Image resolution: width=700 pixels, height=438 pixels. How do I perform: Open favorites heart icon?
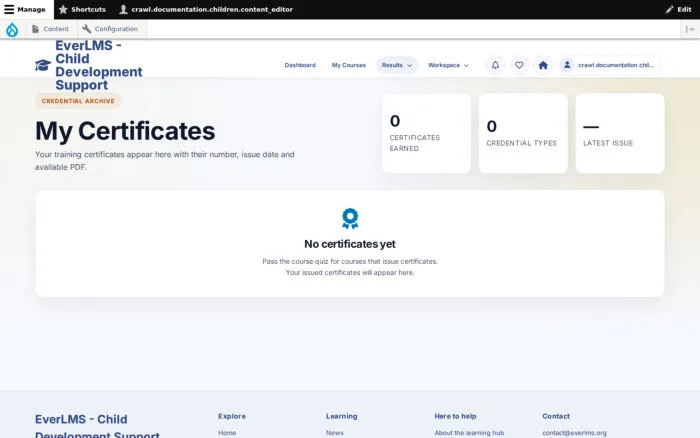(x=519, y=65)
